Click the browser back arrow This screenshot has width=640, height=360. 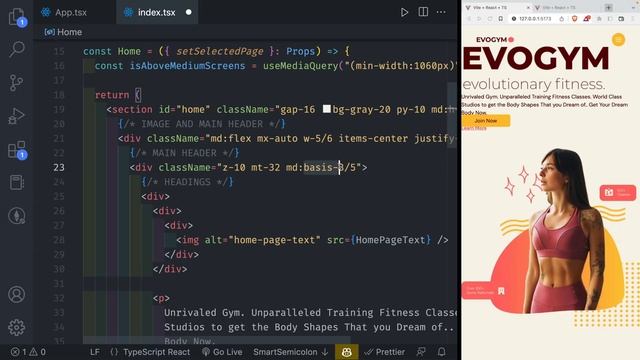click(469, 19)
